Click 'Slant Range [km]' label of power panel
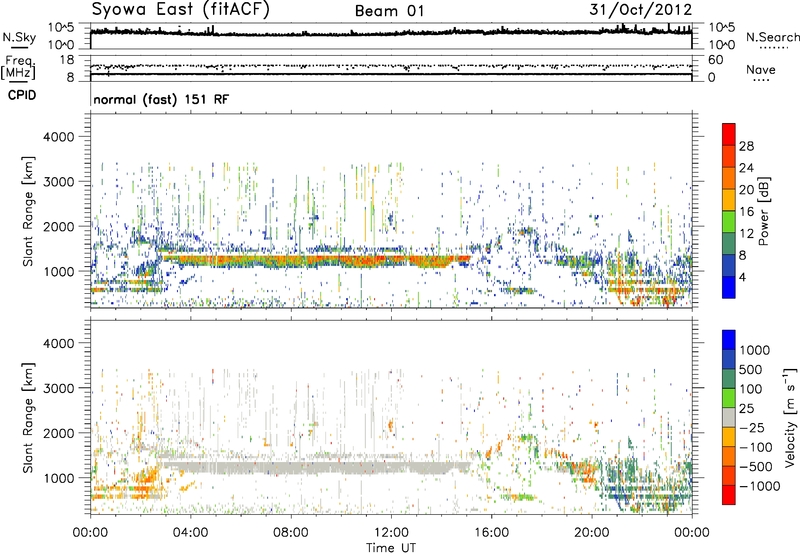Viewport: 800px width, 554px height. click(x=28, y=211)
